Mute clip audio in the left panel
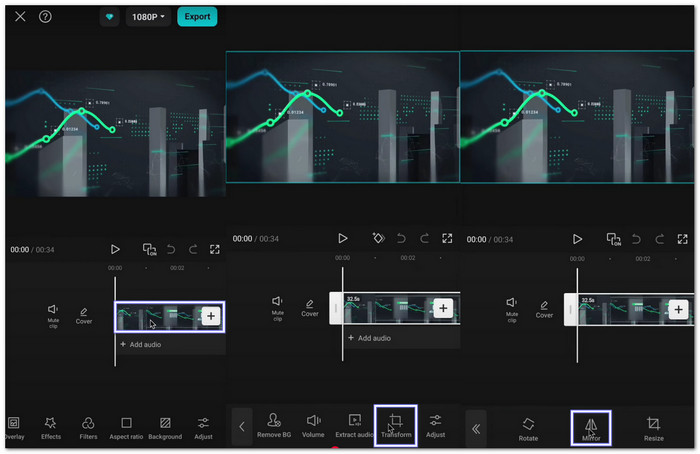 [x=53, y=316]
